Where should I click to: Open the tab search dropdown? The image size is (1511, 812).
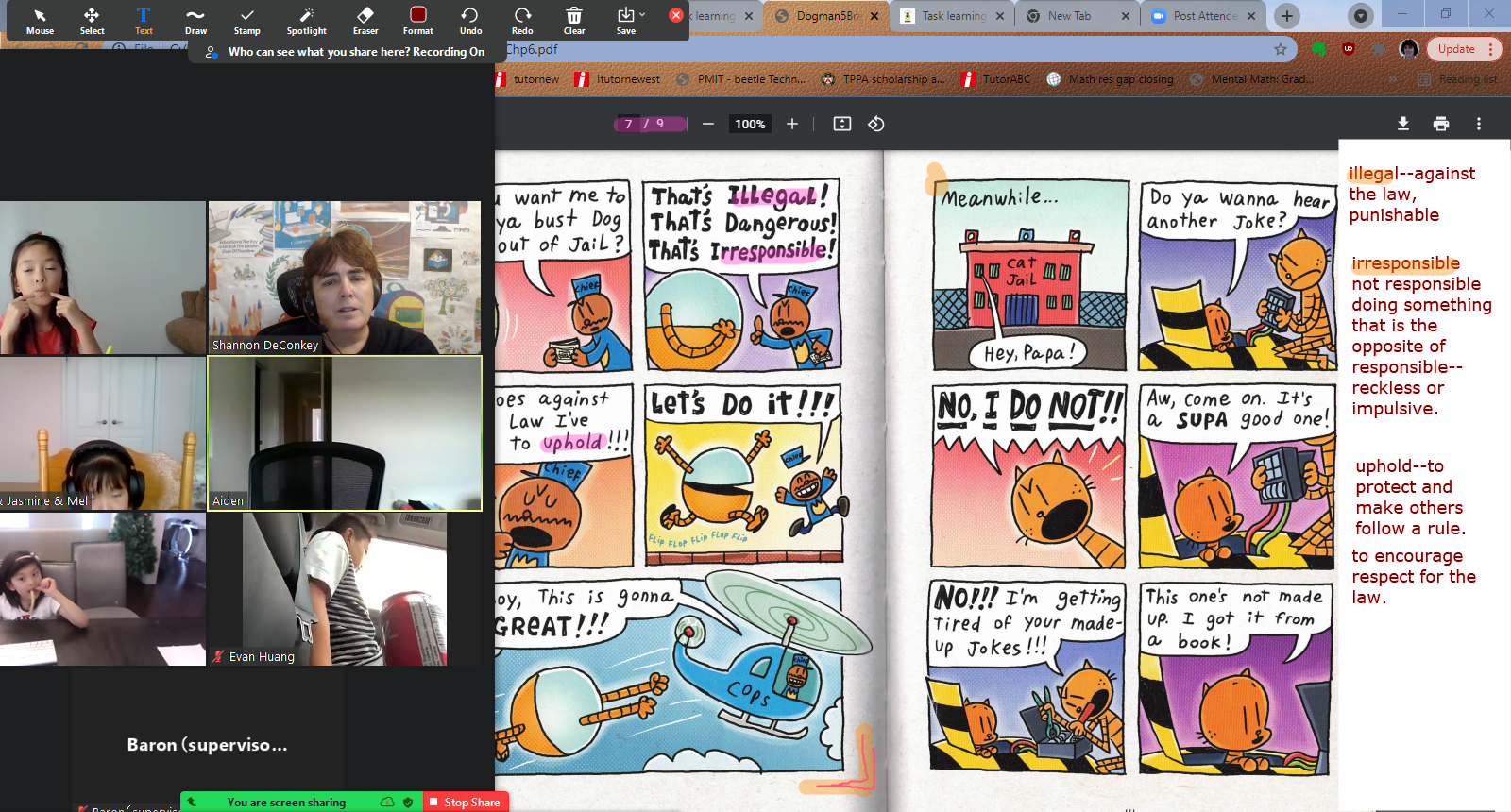(x=1360, y=16)
